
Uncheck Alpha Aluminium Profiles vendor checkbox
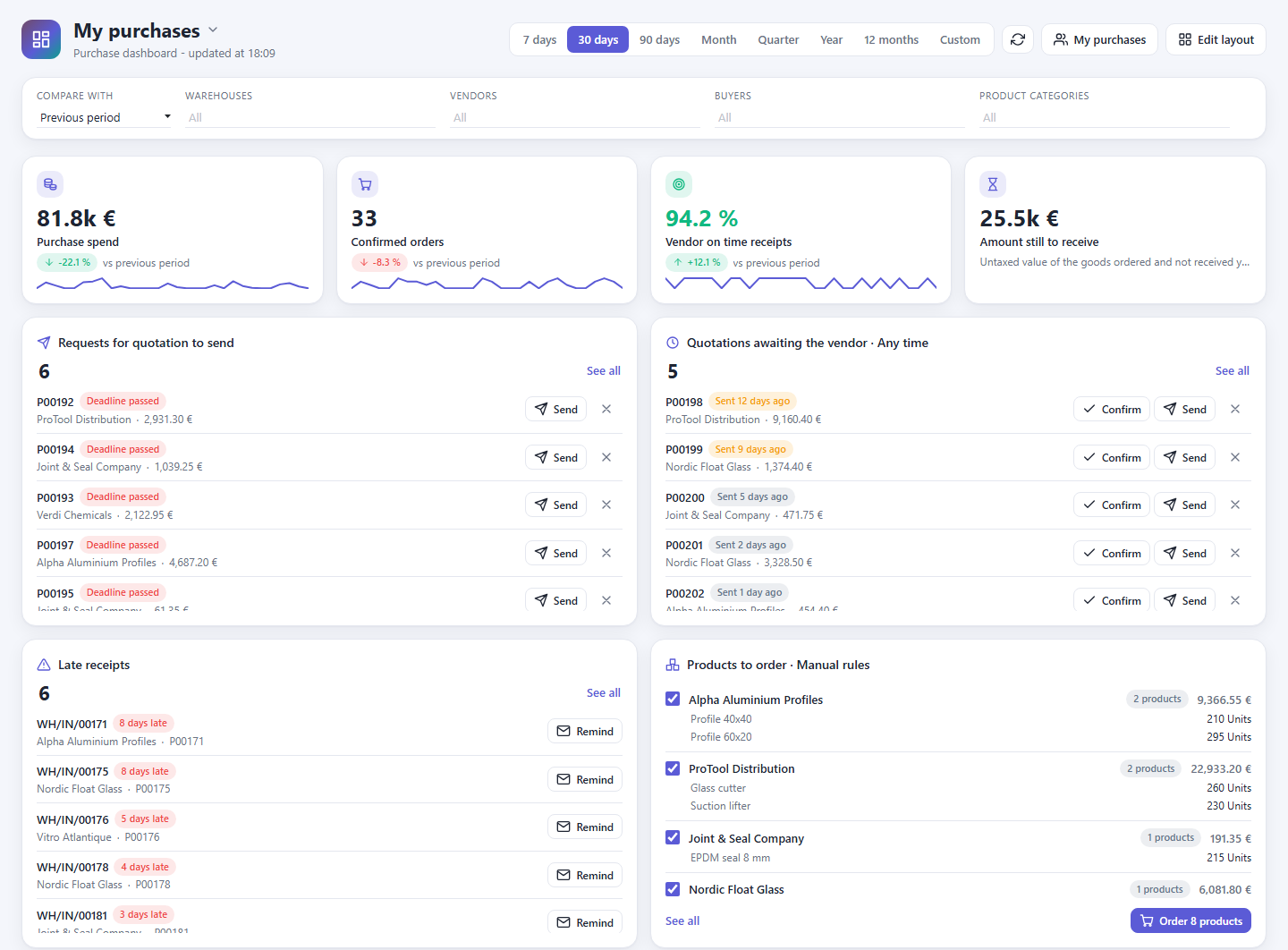(673, 699)
